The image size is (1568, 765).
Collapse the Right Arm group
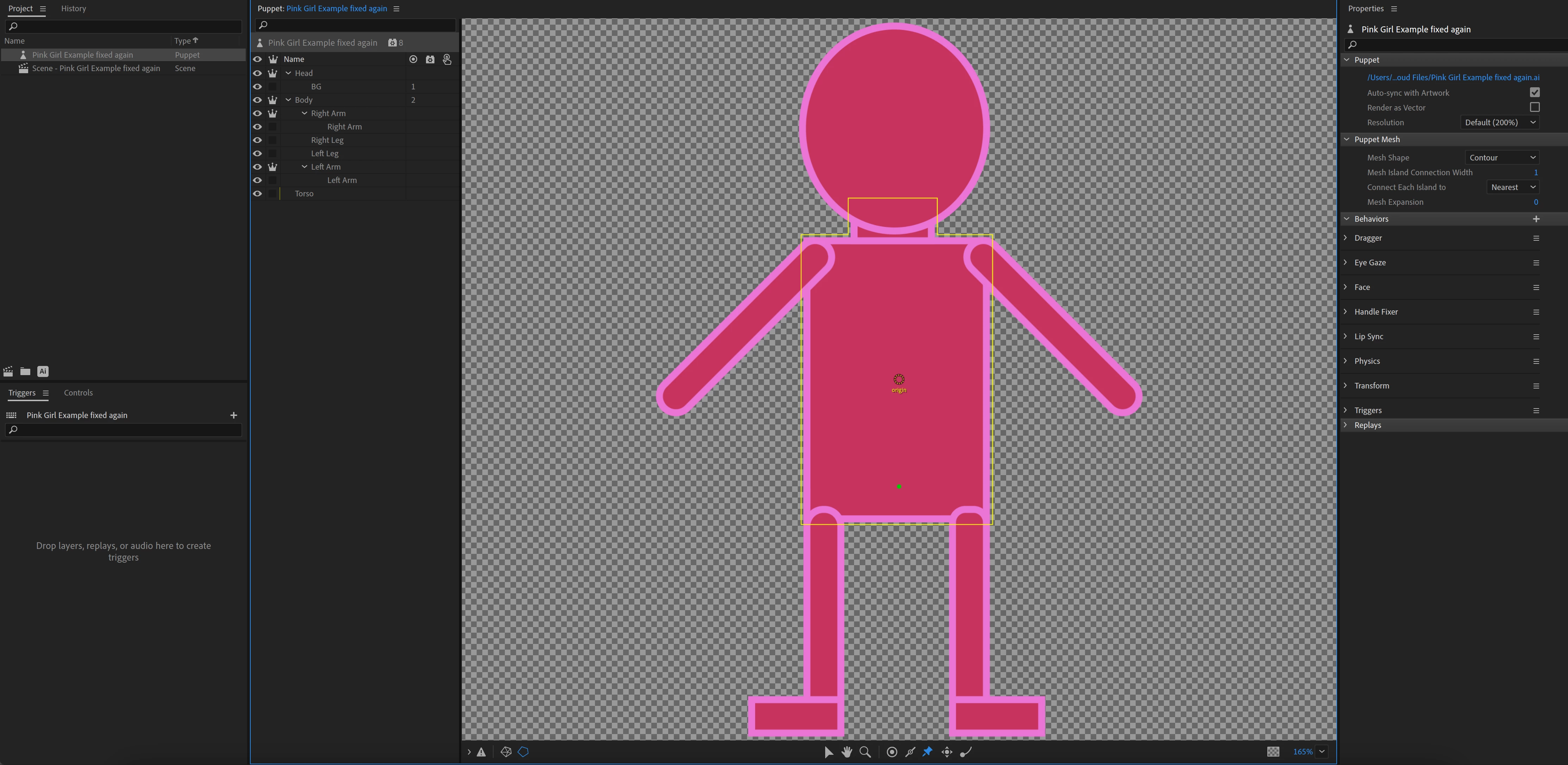tap(305, 113)
